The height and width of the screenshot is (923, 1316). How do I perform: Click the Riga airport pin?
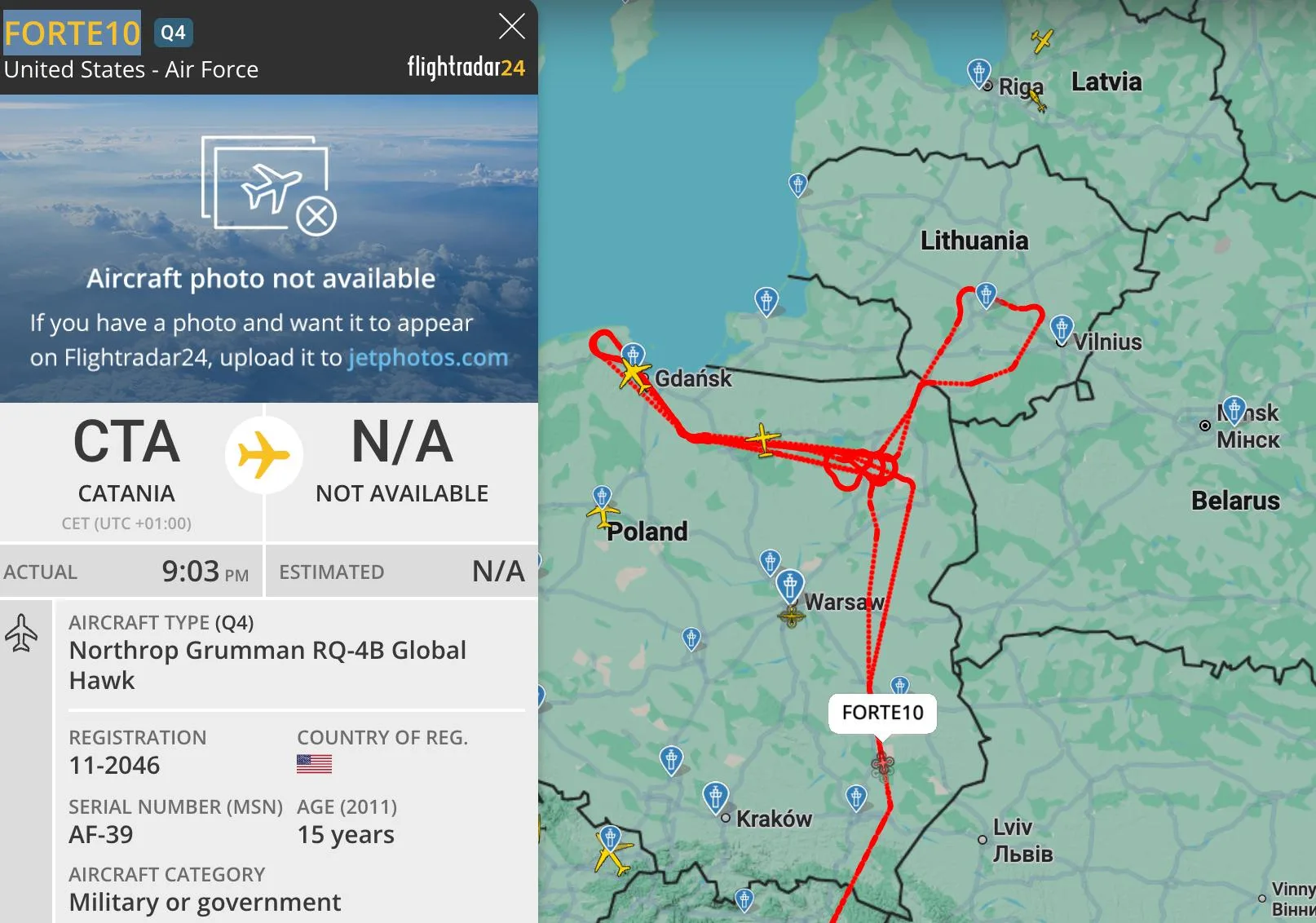tap(978, 72)
